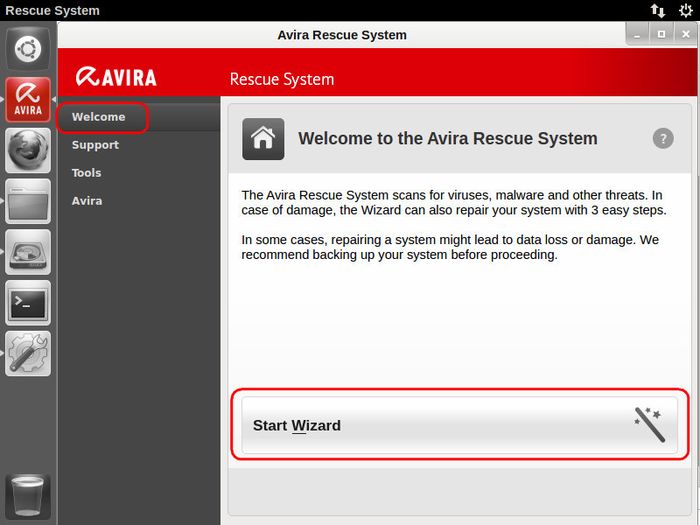
Task: Launch the terminal from the dock
Action: [28, 303]
